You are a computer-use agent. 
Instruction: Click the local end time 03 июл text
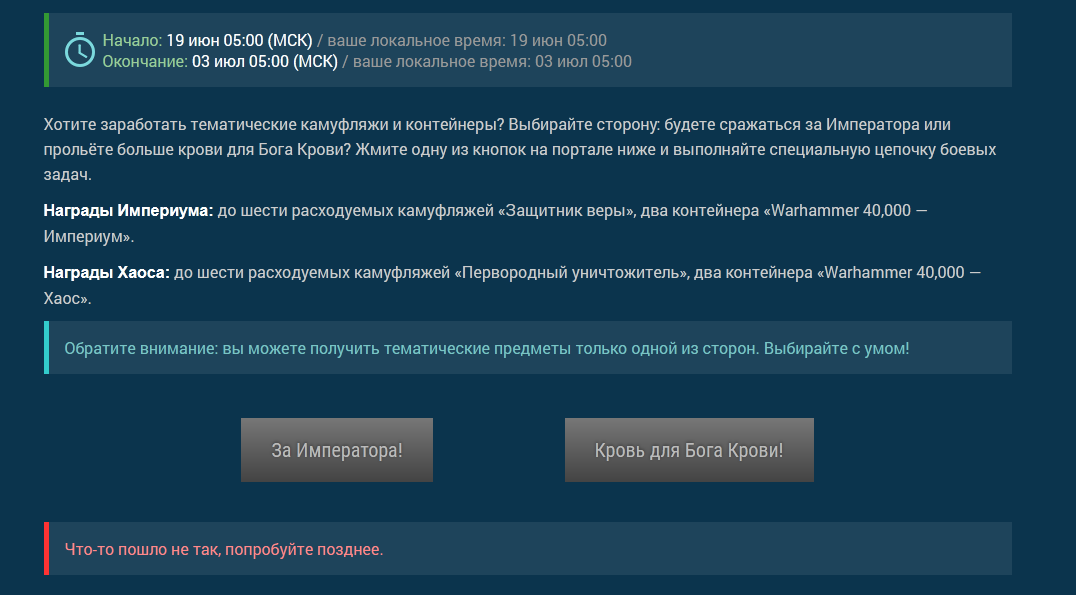point(492,62)
